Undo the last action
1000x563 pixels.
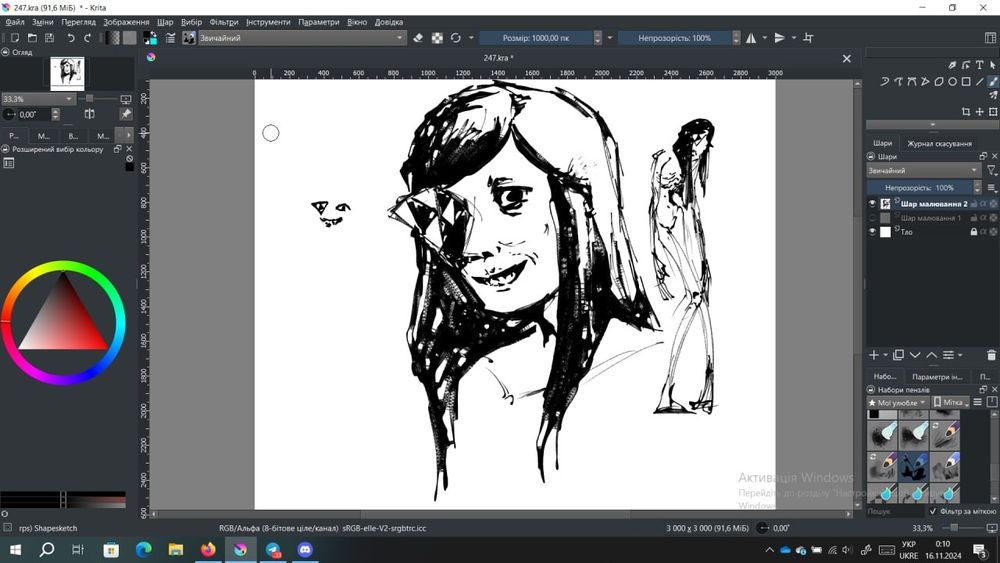[71, 38]
